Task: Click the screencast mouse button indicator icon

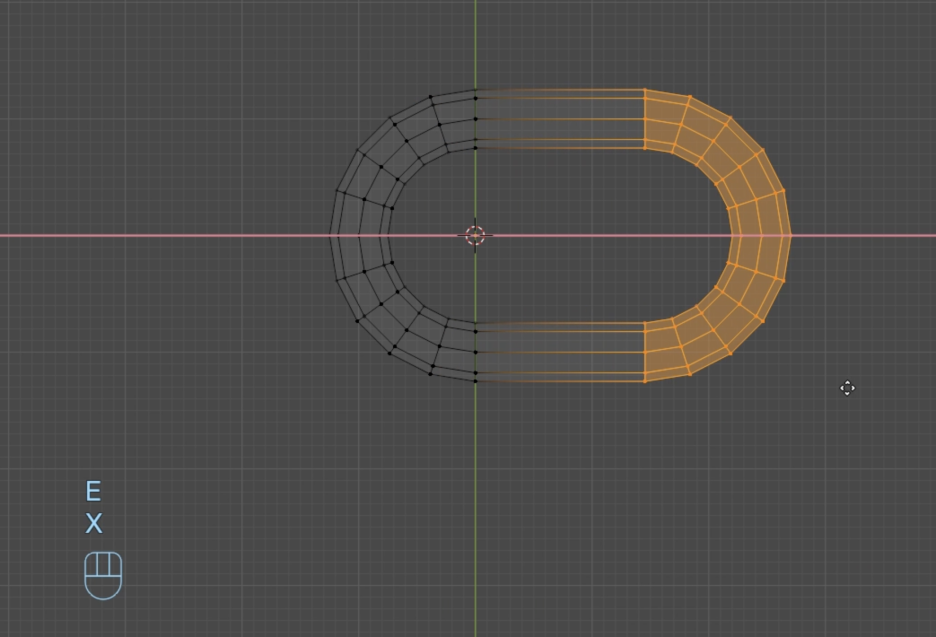Action: tap(103, 576)
